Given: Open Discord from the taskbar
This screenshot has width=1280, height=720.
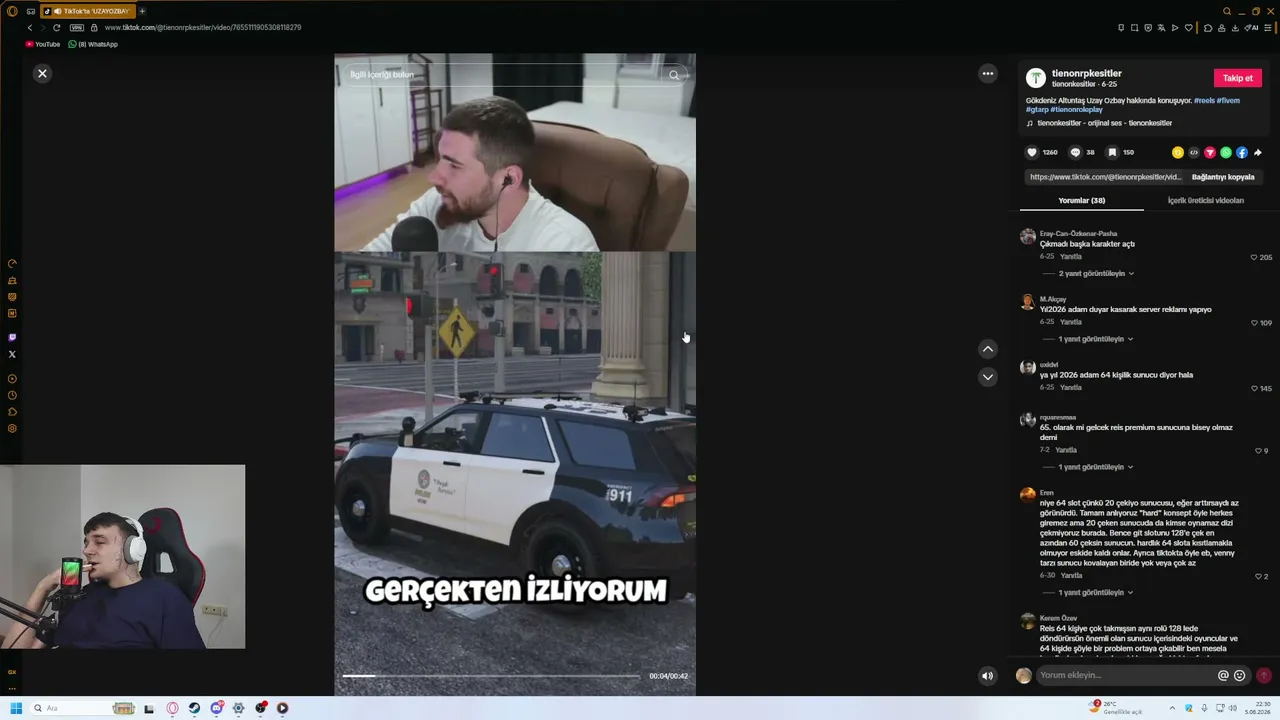Looking at the screenshot, I should tap(216, 708).
